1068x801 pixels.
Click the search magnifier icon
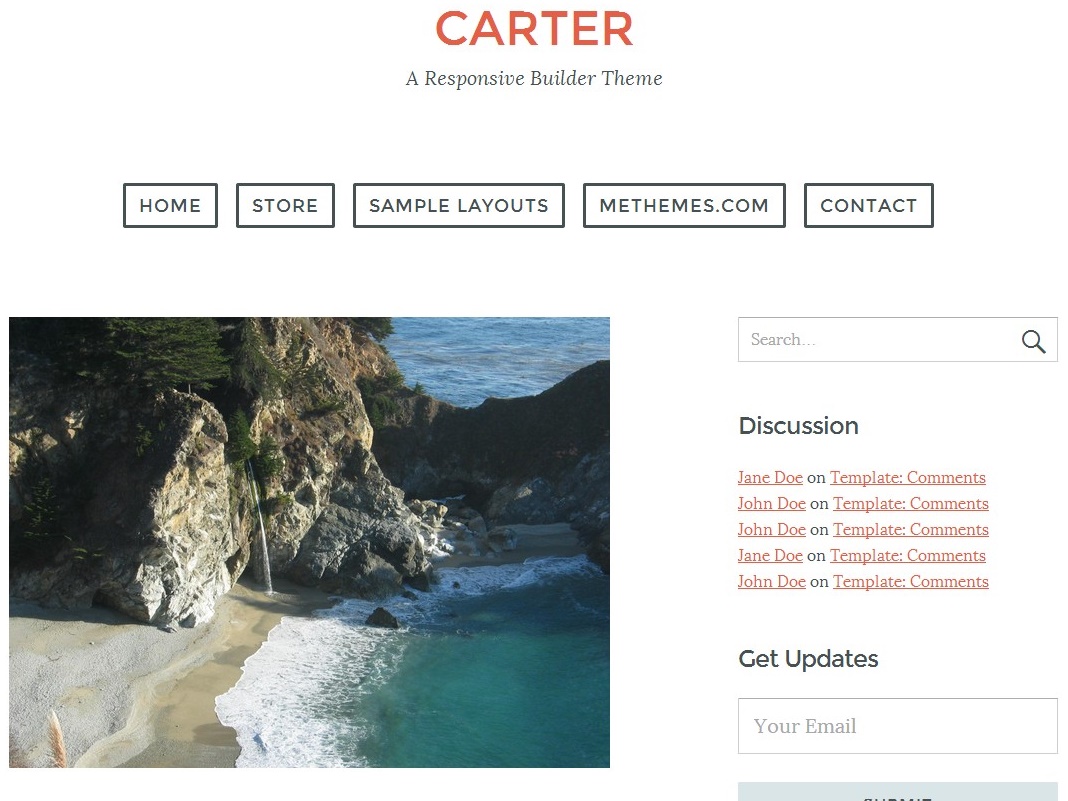coord(1033,341)
